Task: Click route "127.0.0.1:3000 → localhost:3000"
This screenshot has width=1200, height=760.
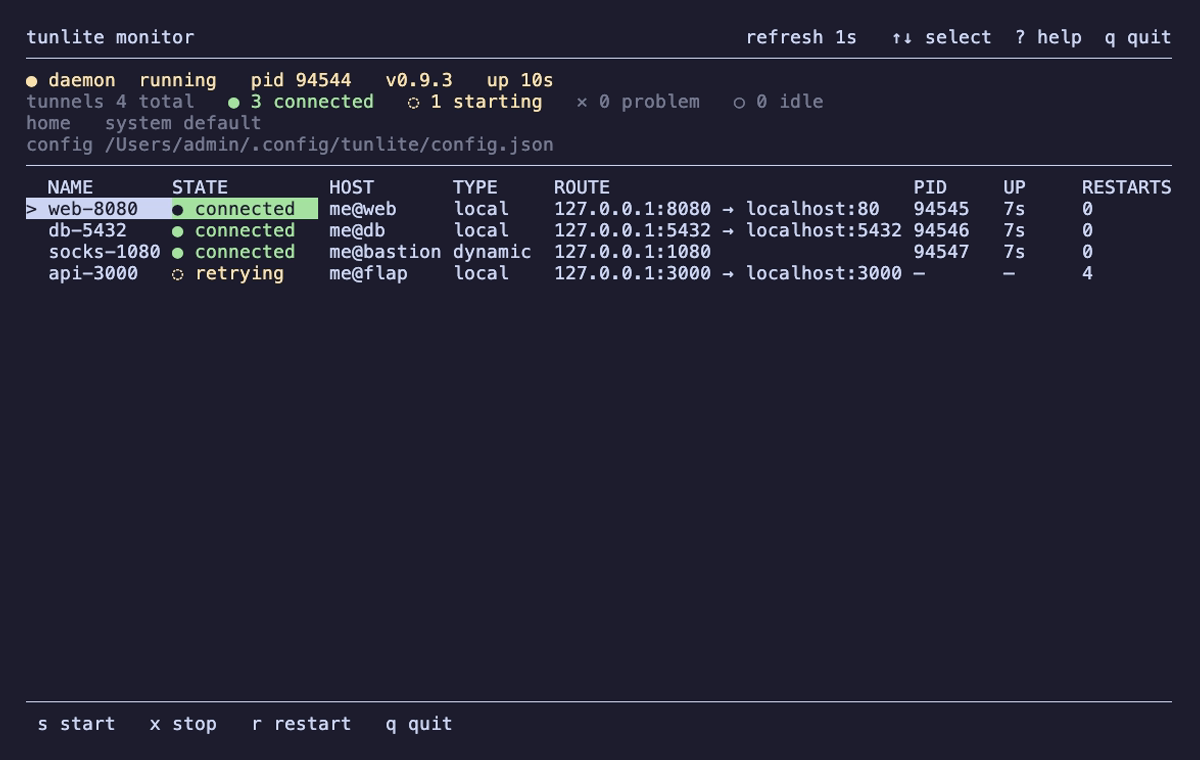Action: pos(728,274)
